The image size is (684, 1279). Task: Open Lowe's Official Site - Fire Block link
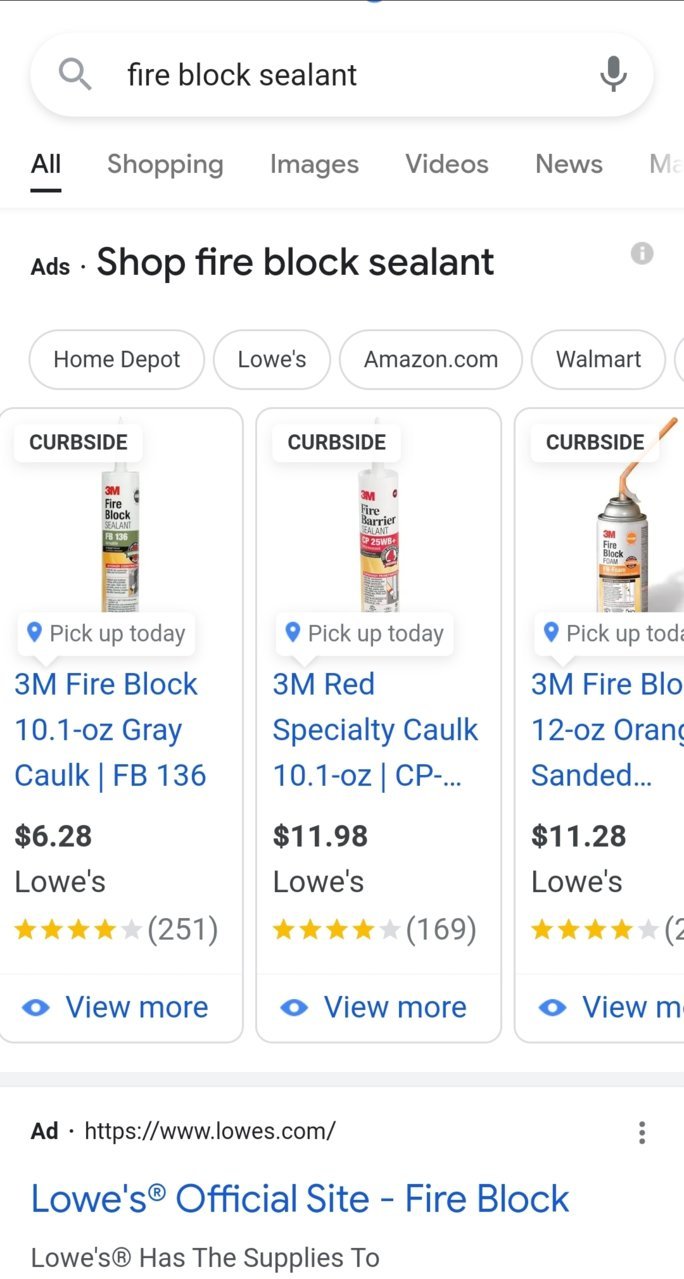click(x=300, y=1198)
